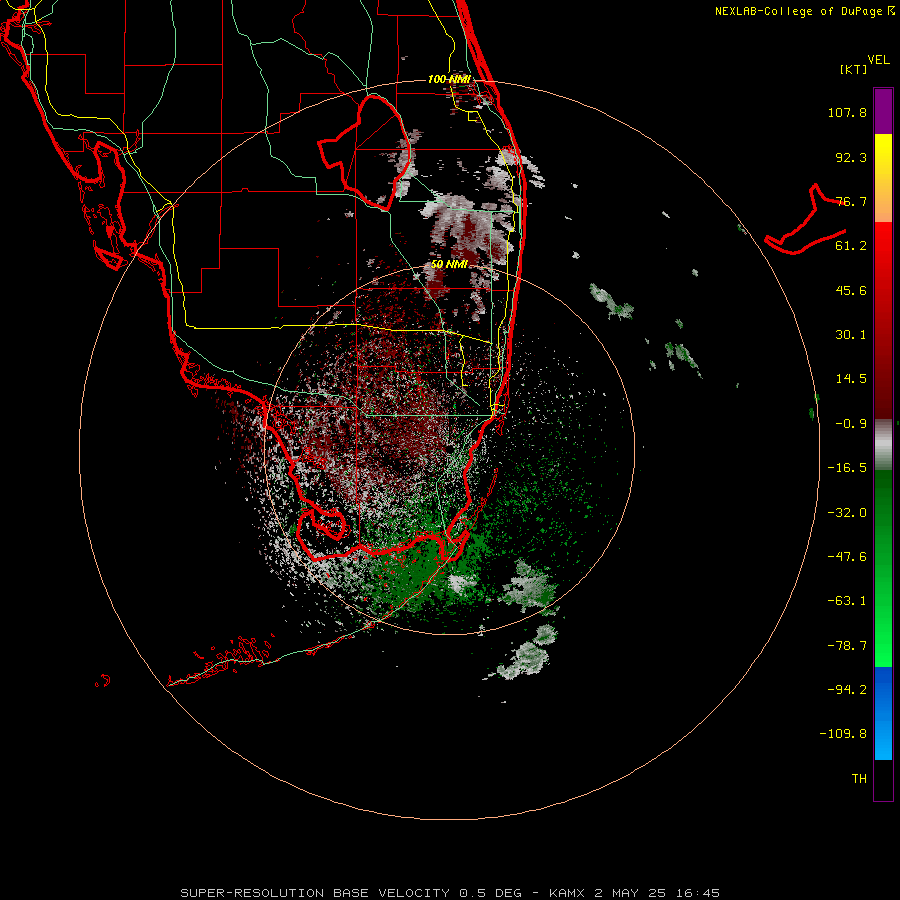The height and width of the screenshot is (900, 900).
Task: Select the -47.6 legend value
Action: pyautogui.click(x=847, y=557)
